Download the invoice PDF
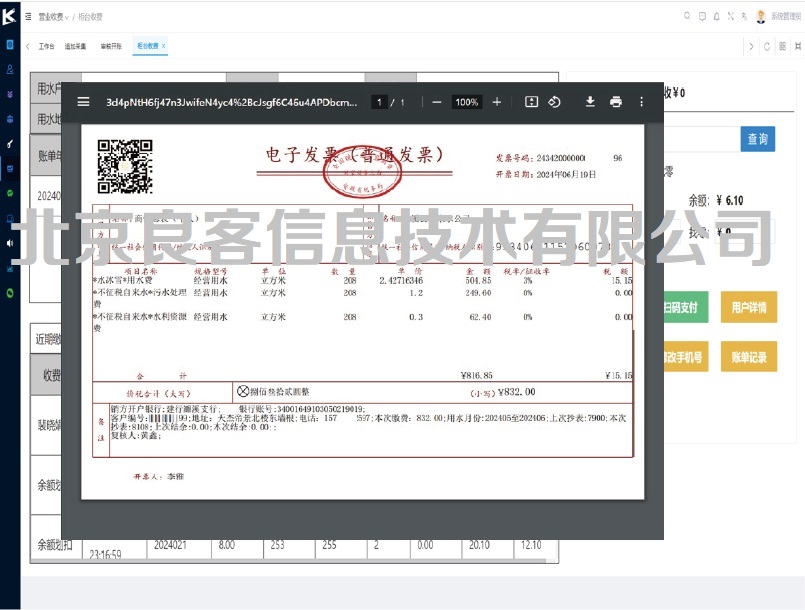The height and width of the screenshot is (610, 805). pyautogui.click(x=590, y=102)
